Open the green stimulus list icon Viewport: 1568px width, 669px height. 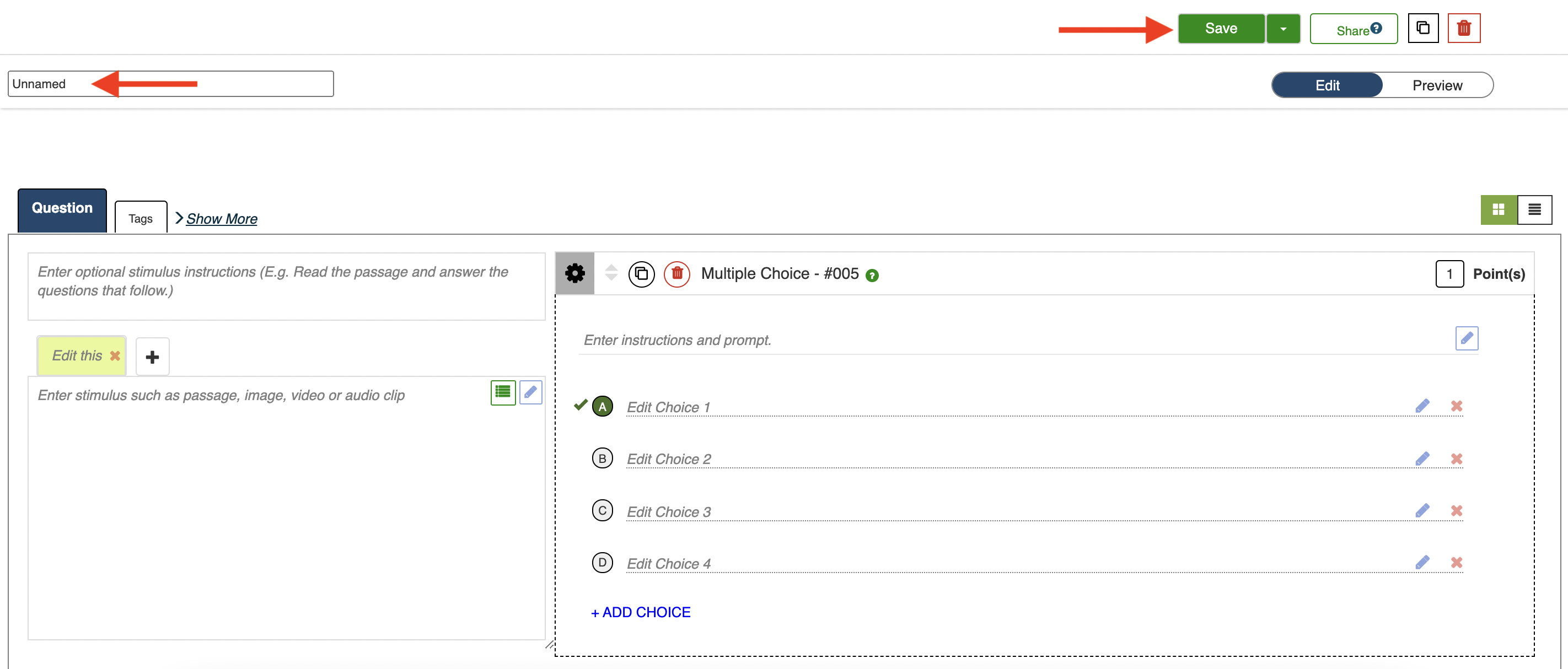pyautogui.click(x=503, y=392)
